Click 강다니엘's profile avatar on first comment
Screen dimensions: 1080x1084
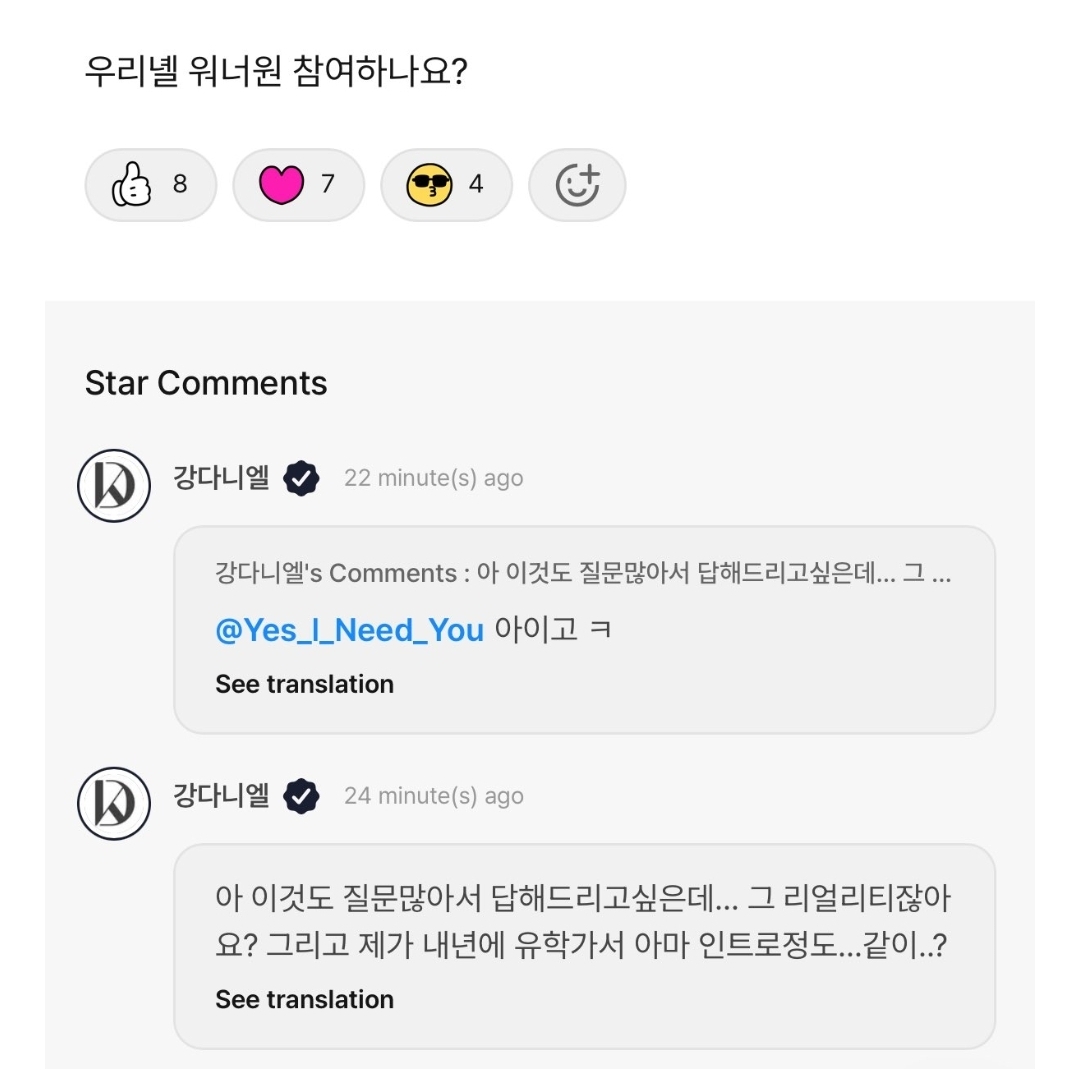coord(113,478)
